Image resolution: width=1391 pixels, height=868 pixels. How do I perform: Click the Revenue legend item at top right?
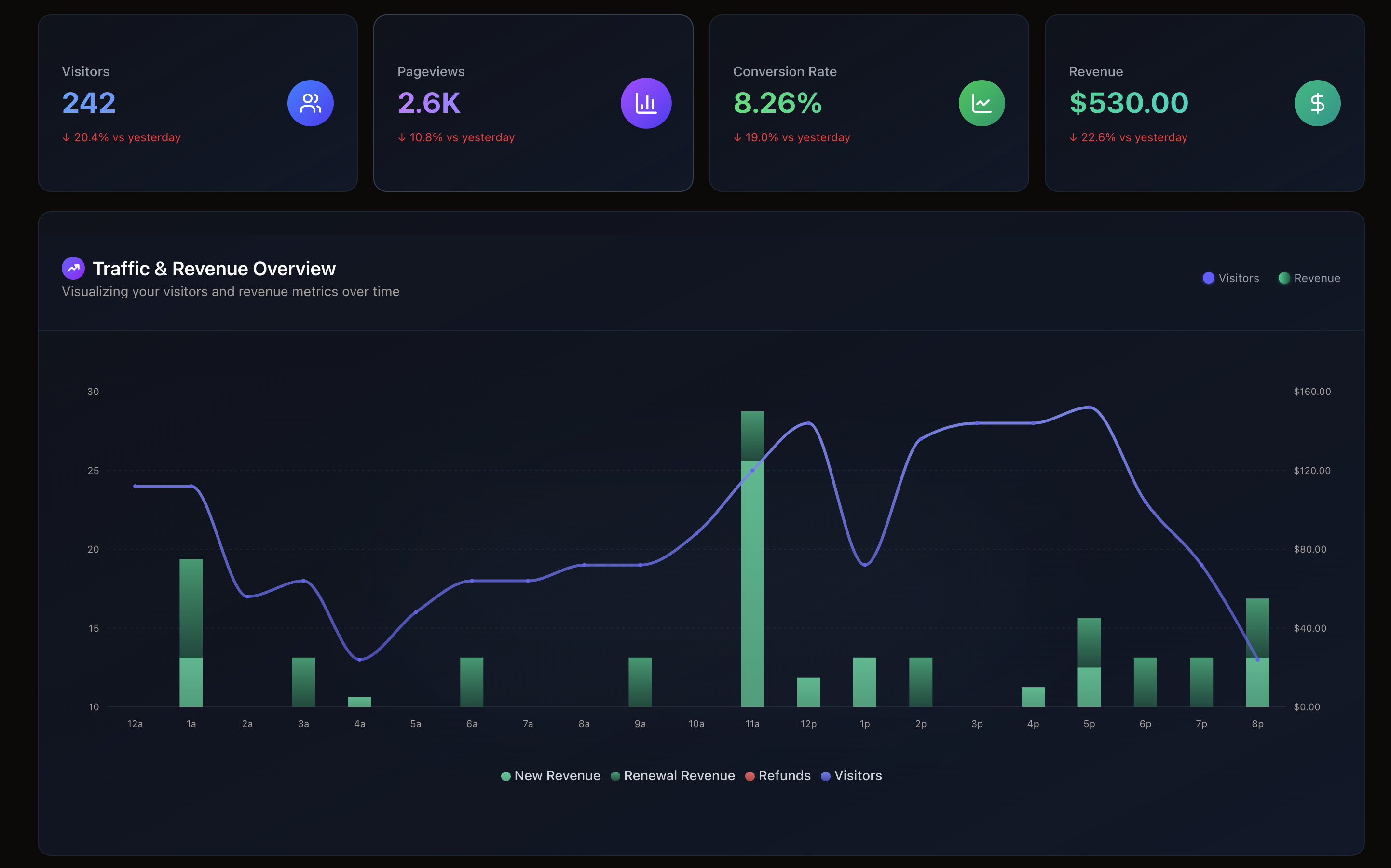[1309, 278]
